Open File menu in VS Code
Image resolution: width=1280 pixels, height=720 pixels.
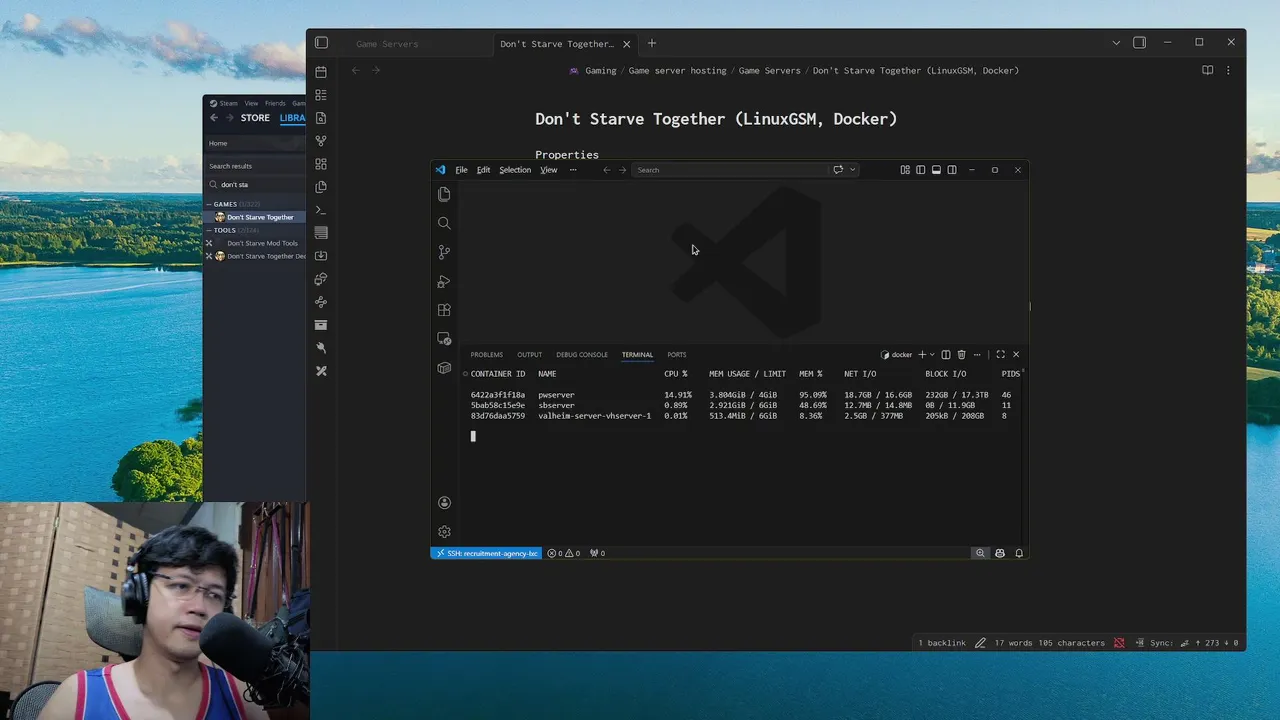tap(461, 170)
